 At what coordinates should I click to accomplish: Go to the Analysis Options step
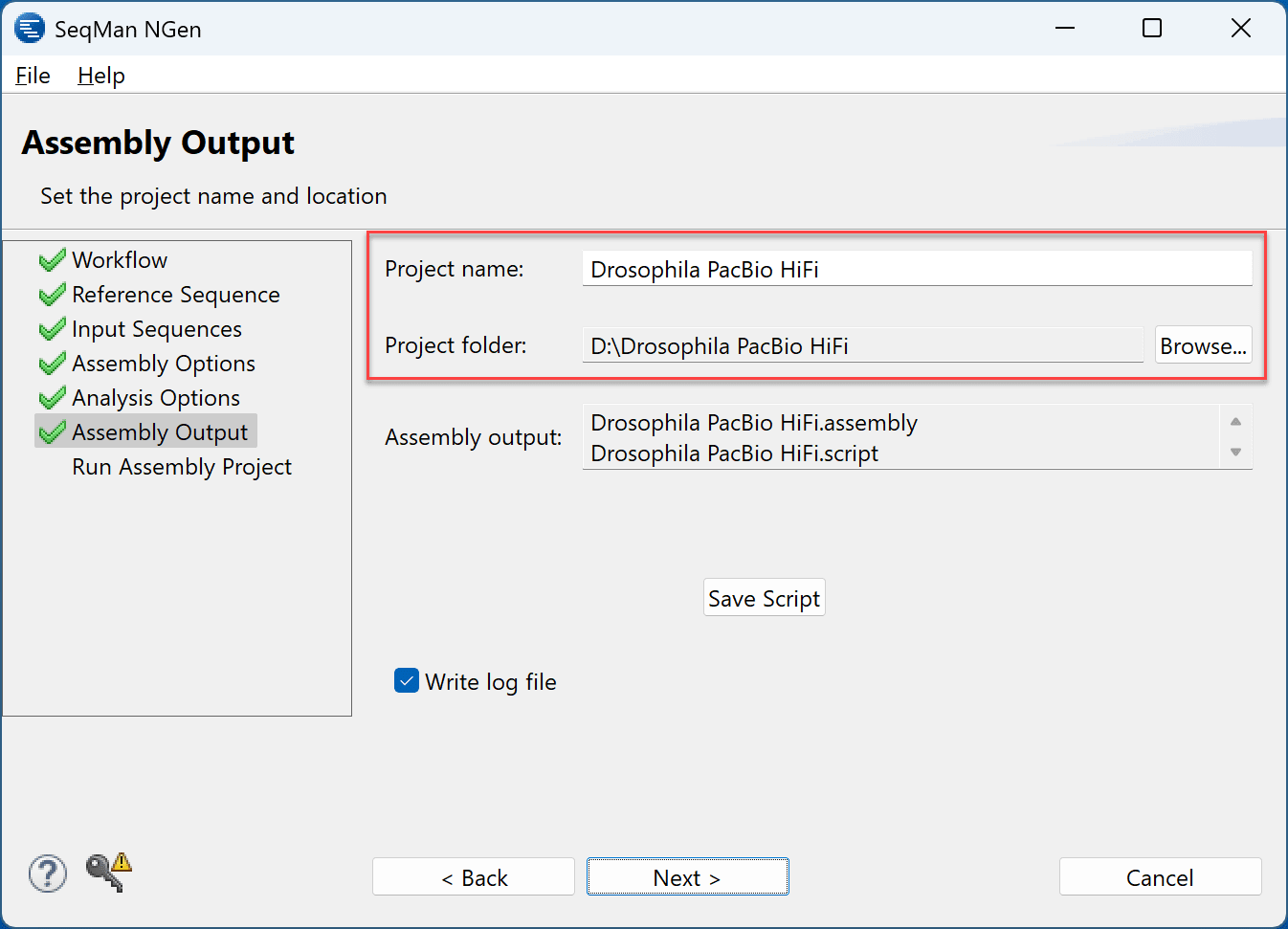(156, 398)
